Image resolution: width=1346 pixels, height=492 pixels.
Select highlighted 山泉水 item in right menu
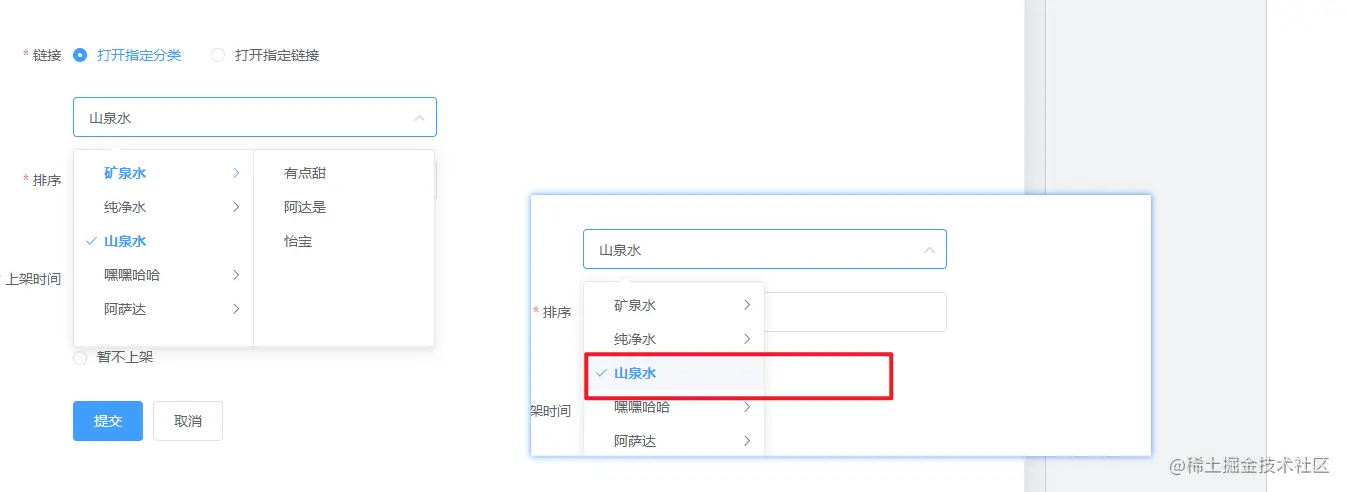coord(634,373)
